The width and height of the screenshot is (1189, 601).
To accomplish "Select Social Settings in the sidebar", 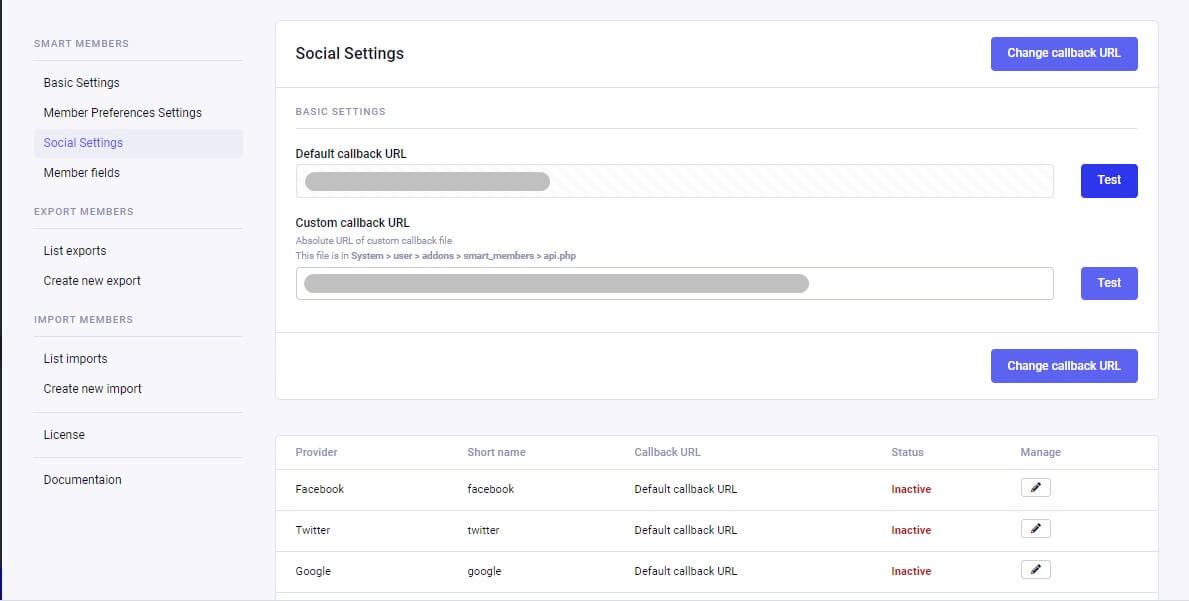I will point(83,143).
